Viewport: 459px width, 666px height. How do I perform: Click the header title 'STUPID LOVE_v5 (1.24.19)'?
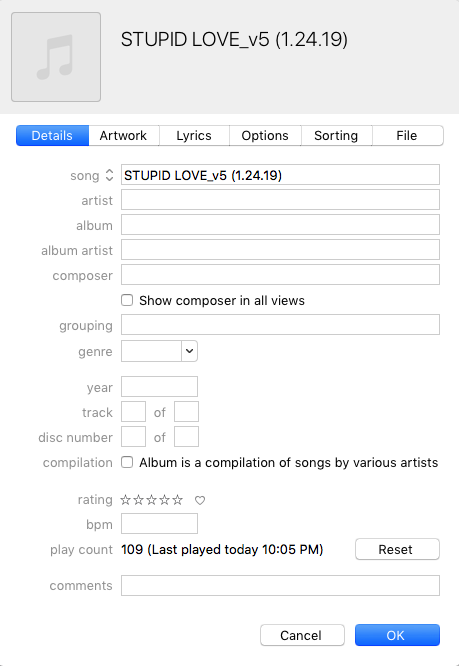click(x=234, y=40)
